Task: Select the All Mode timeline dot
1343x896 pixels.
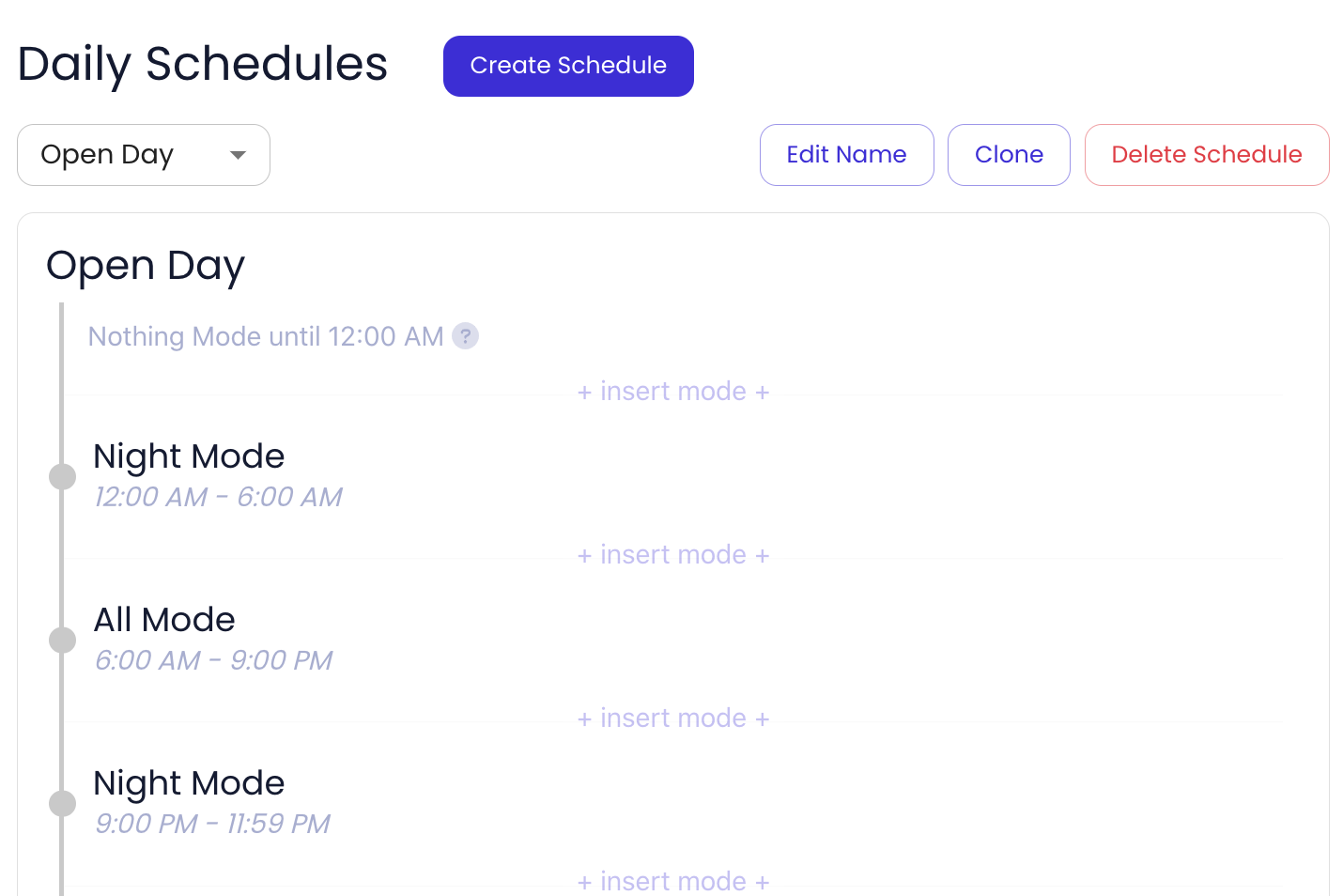Action: point(63,641)
